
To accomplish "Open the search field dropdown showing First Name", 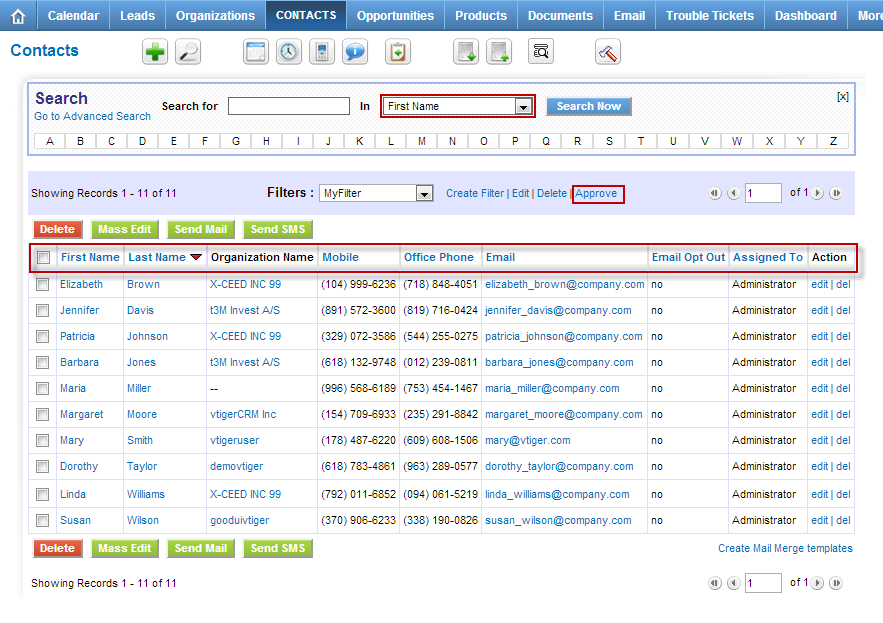I will coord(458,106).
